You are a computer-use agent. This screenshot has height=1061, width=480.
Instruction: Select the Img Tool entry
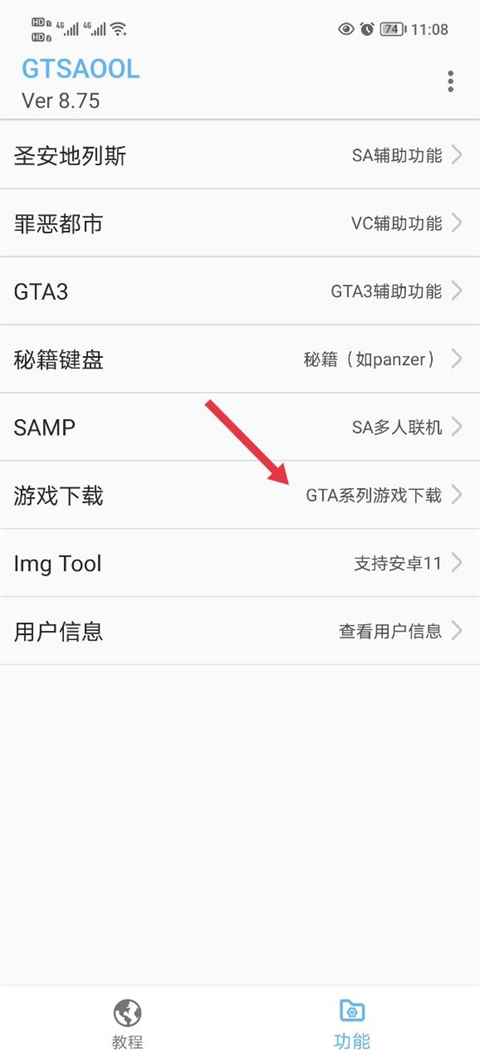pos(240,563)
